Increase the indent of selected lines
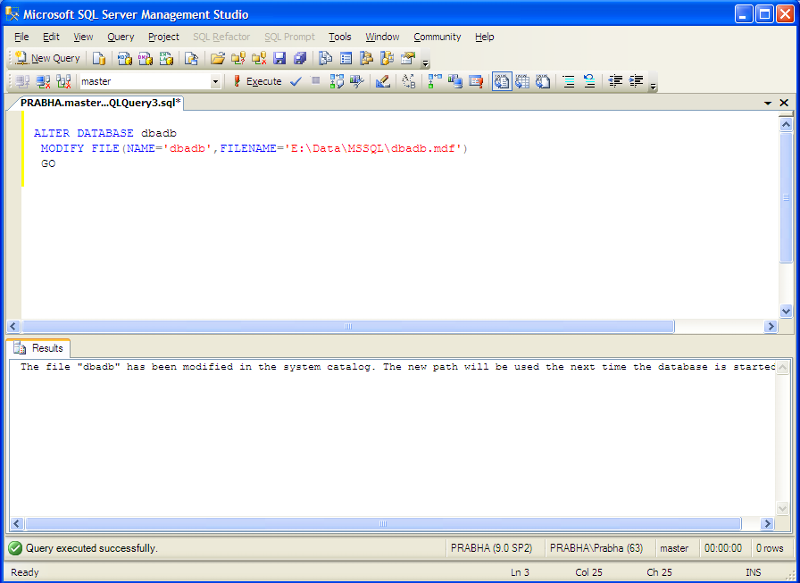 [636, 81]
